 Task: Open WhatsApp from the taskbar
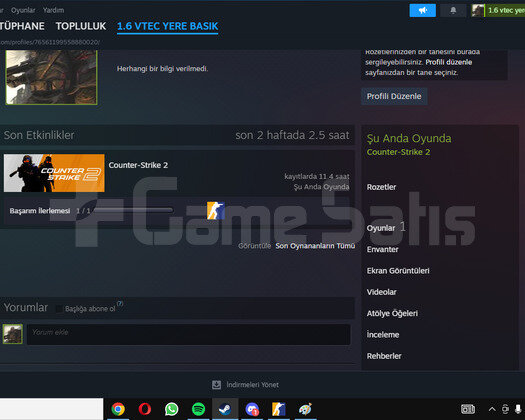pos(171,409)
